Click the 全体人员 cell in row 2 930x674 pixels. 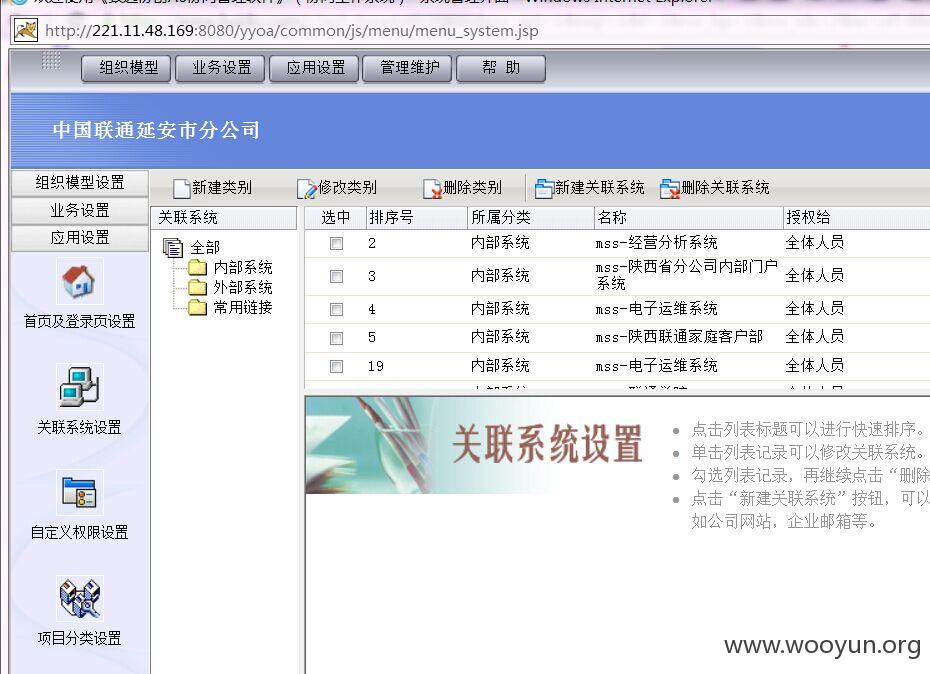[x=814, y=243]
